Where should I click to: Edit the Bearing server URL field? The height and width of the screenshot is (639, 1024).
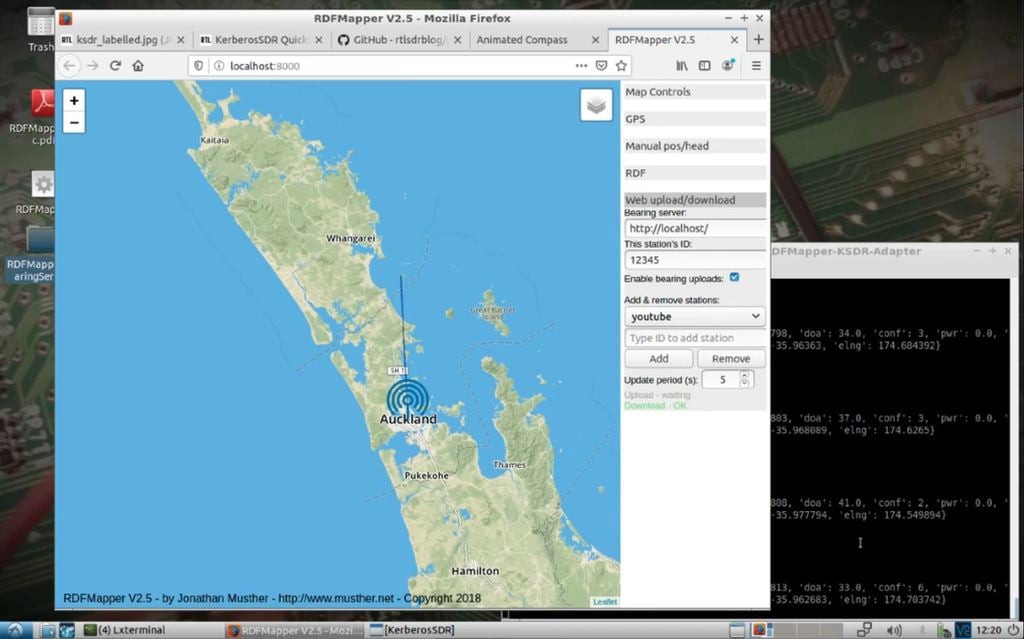(x=695, y=228)
